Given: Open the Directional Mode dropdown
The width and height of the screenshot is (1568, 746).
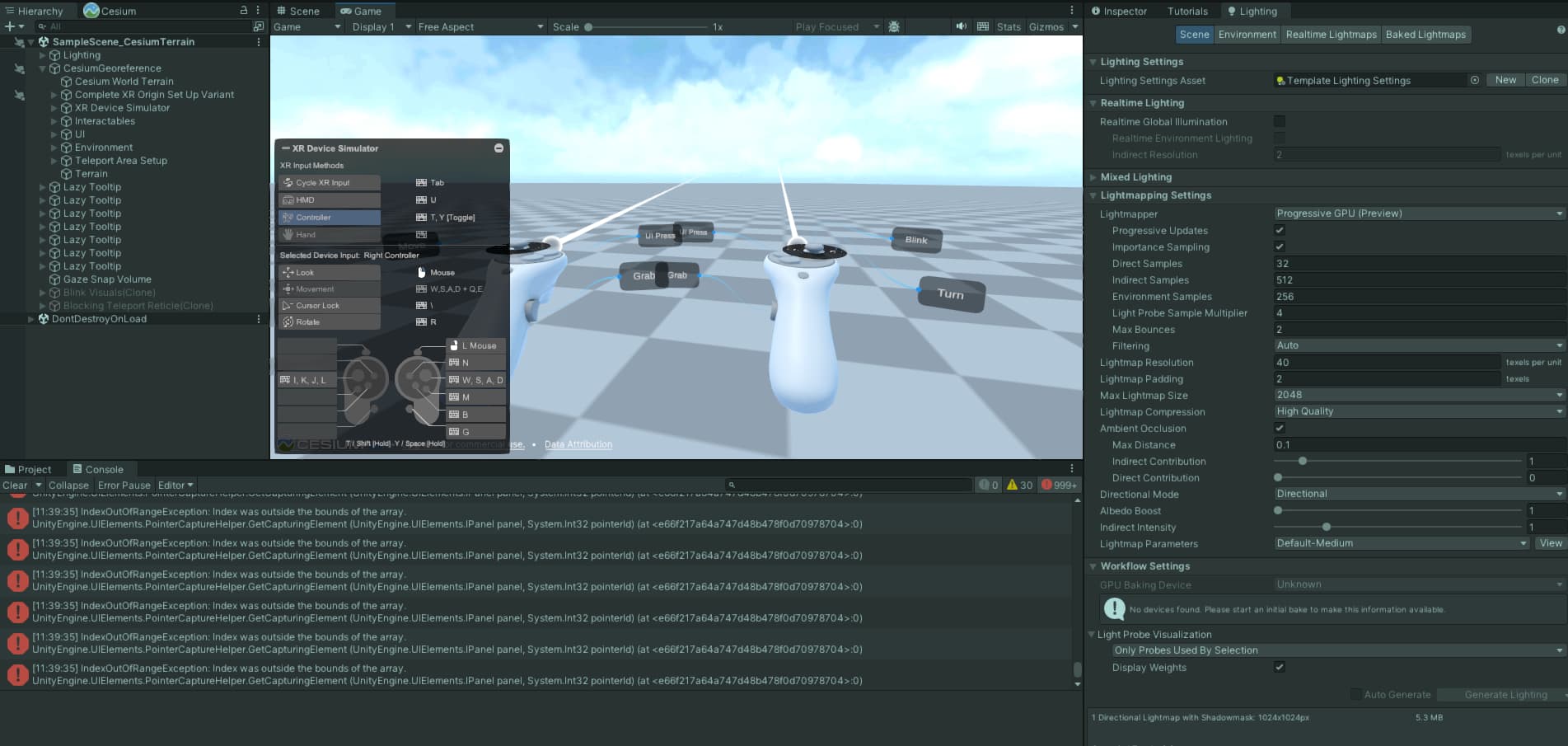Looking at the screenshot, I should [1419, 494].
